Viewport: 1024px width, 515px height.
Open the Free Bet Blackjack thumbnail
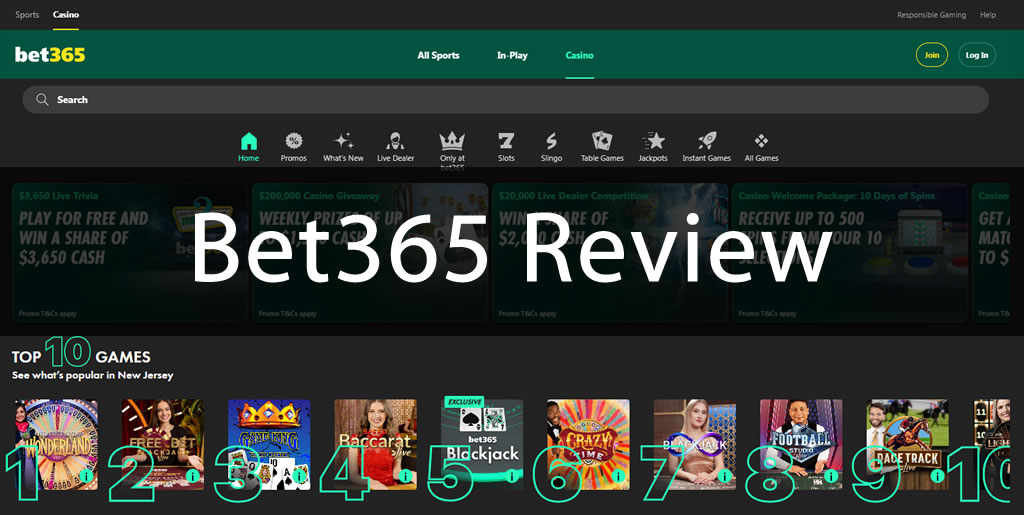click(x=163, y=445)
